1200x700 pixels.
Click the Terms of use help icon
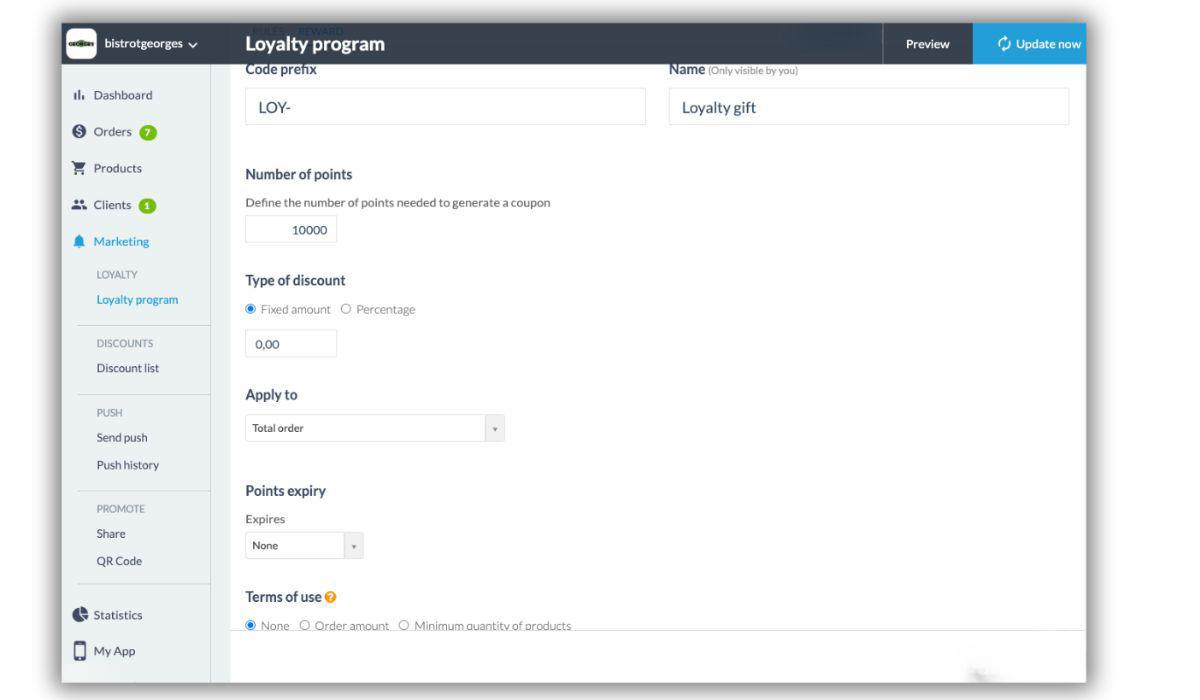pos(331,597)
